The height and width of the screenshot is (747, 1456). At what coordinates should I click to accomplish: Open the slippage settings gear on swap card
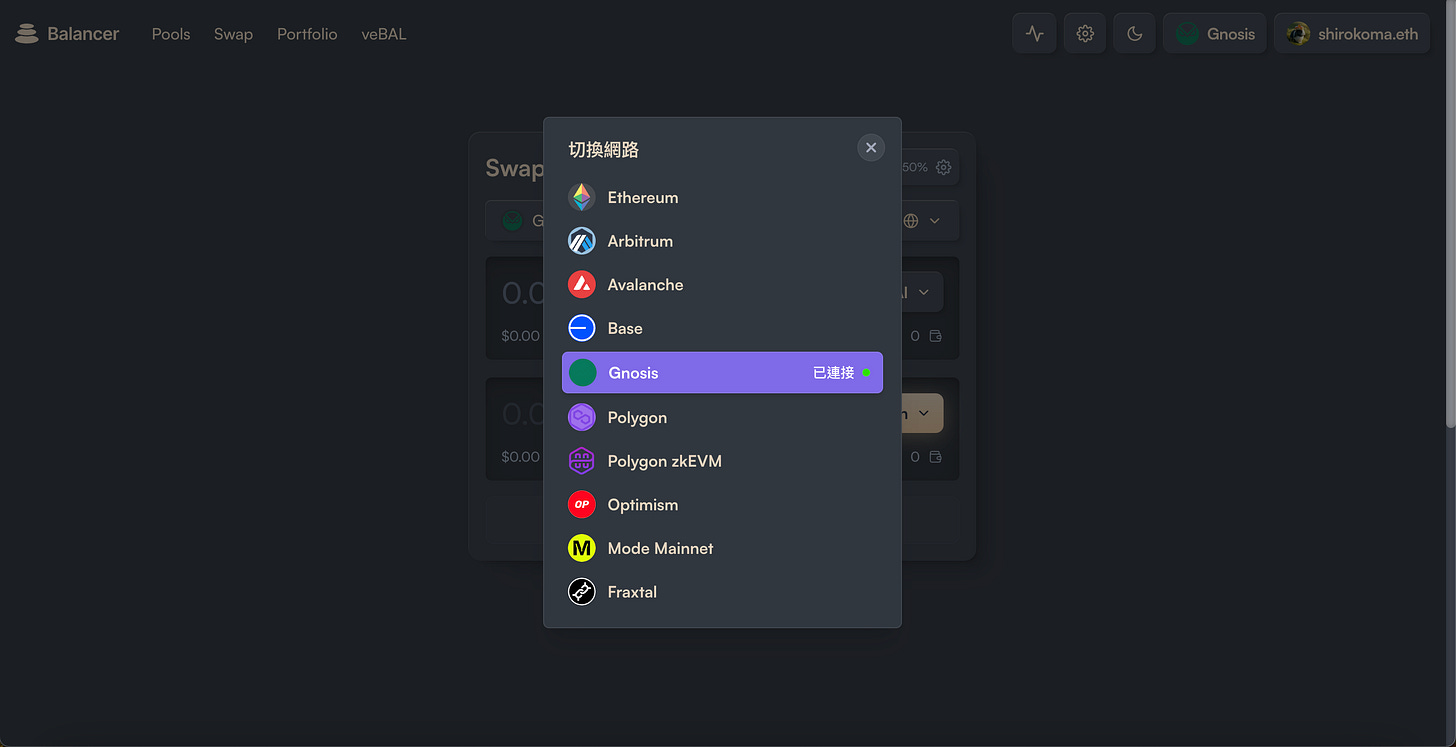(941, 167)
